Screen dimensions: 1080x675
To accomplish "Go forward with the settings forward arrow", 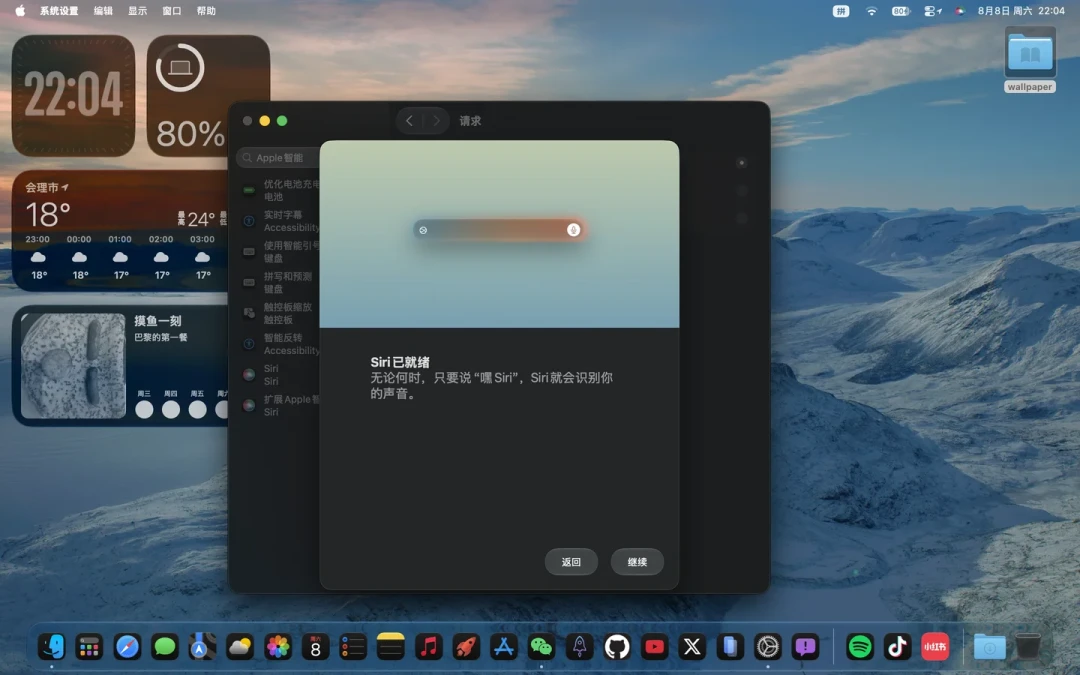I will [x=436, y=121].
